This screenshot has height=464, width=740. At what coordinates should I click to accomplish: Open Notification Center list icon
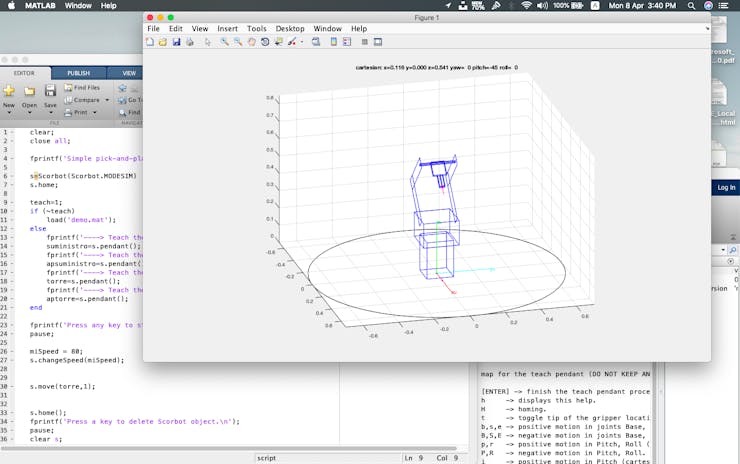tap(723, 6)
